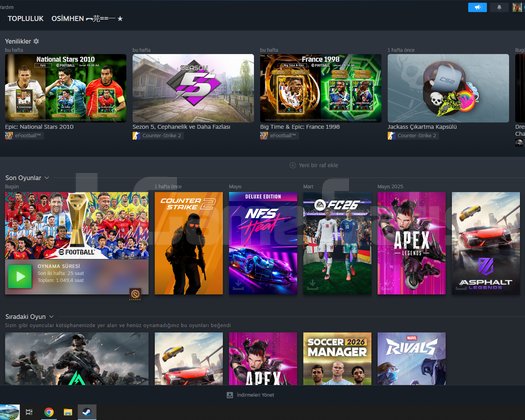Screen dimensions: 525x420
Task: Open the user profile avatar
Action: pos(517,7)
